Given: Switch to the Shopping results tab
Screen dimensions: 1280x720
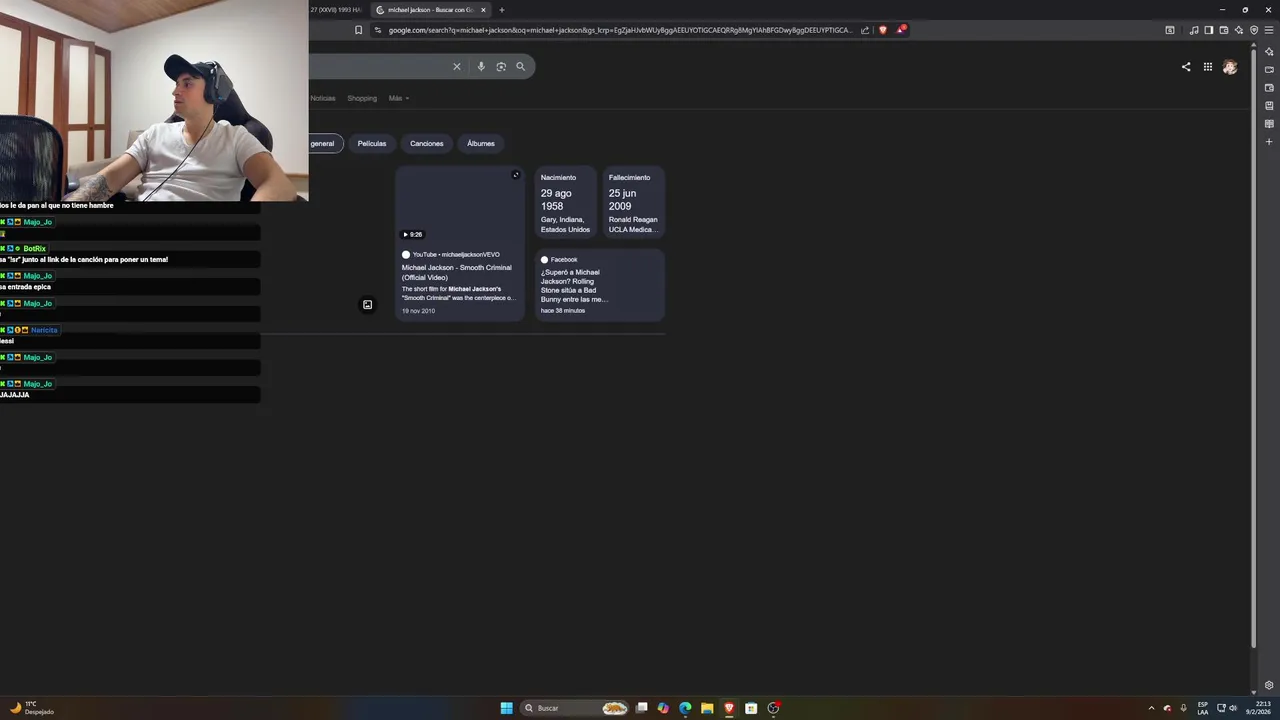Looking at the screenshot, I should [362, 98].
